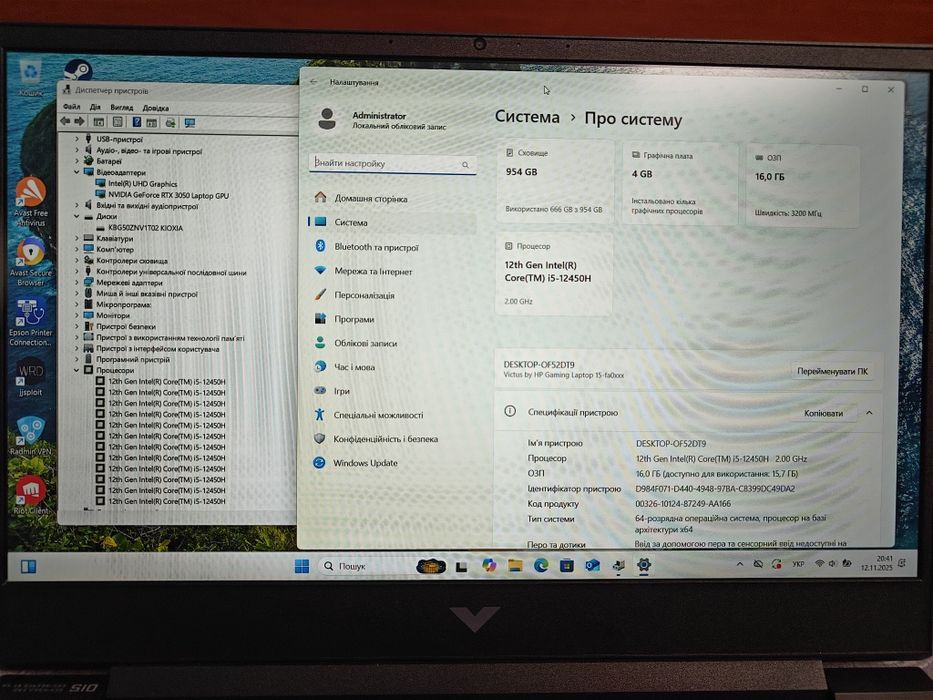The image size is (933, 700).
Task: Open File Explorer from the taskbar
Action: [515, 565]
